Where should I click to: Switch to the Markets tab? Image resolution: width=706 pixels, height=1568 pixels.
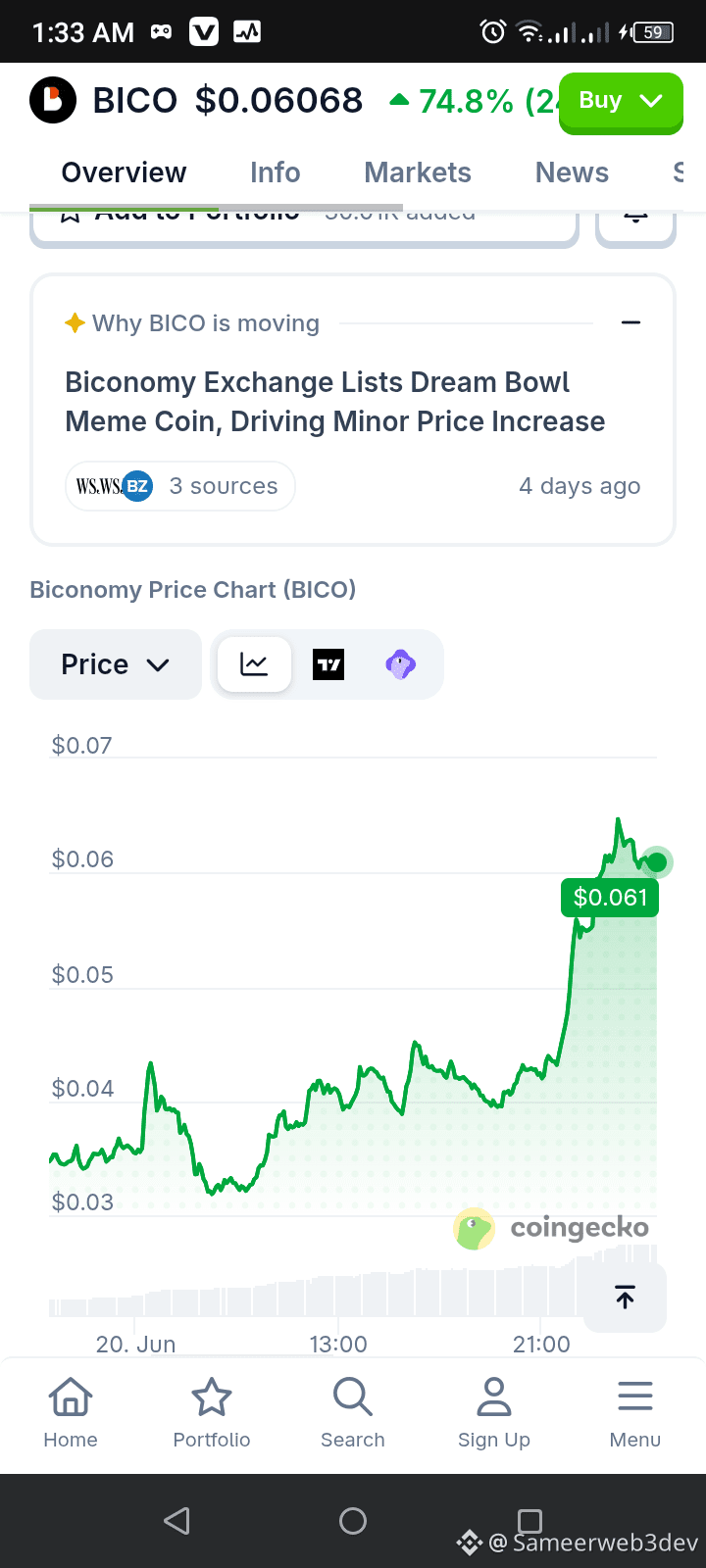(x=418, y=172)
